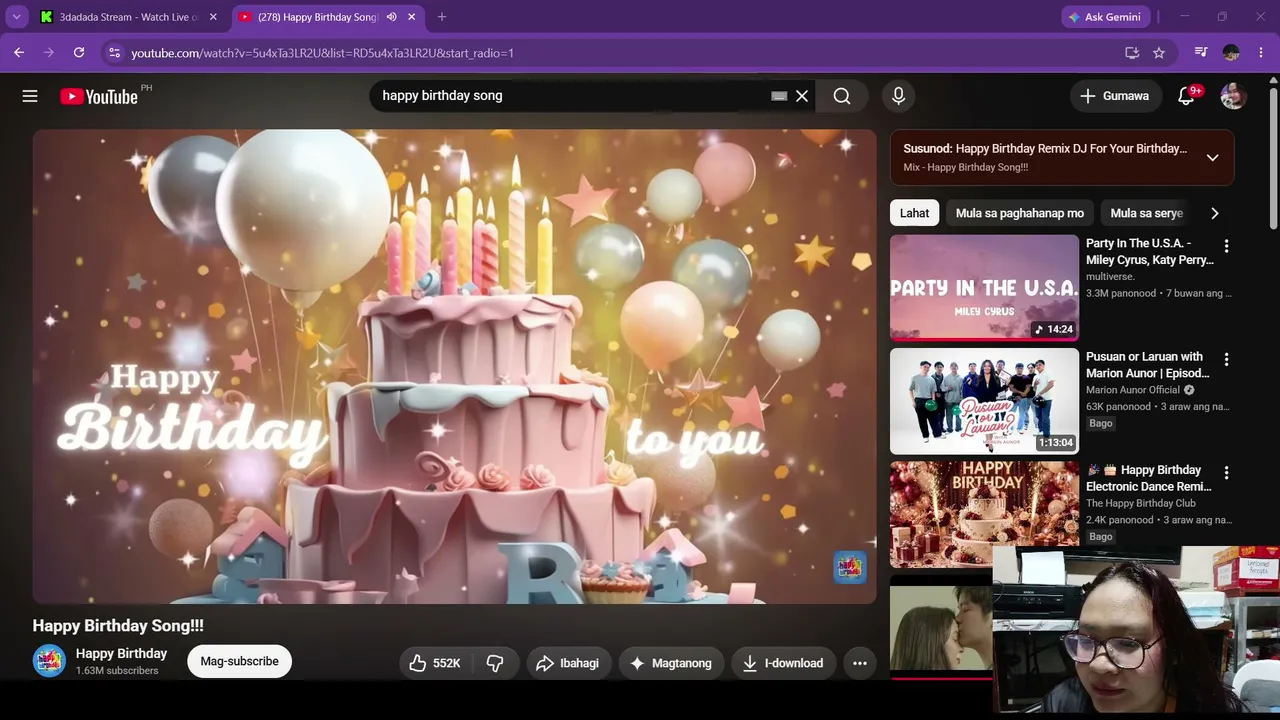The width and height of the screenshot is (1280, 720).
Task: Subscribe using the Mag-subscribe button
Action: click(239, 661)
